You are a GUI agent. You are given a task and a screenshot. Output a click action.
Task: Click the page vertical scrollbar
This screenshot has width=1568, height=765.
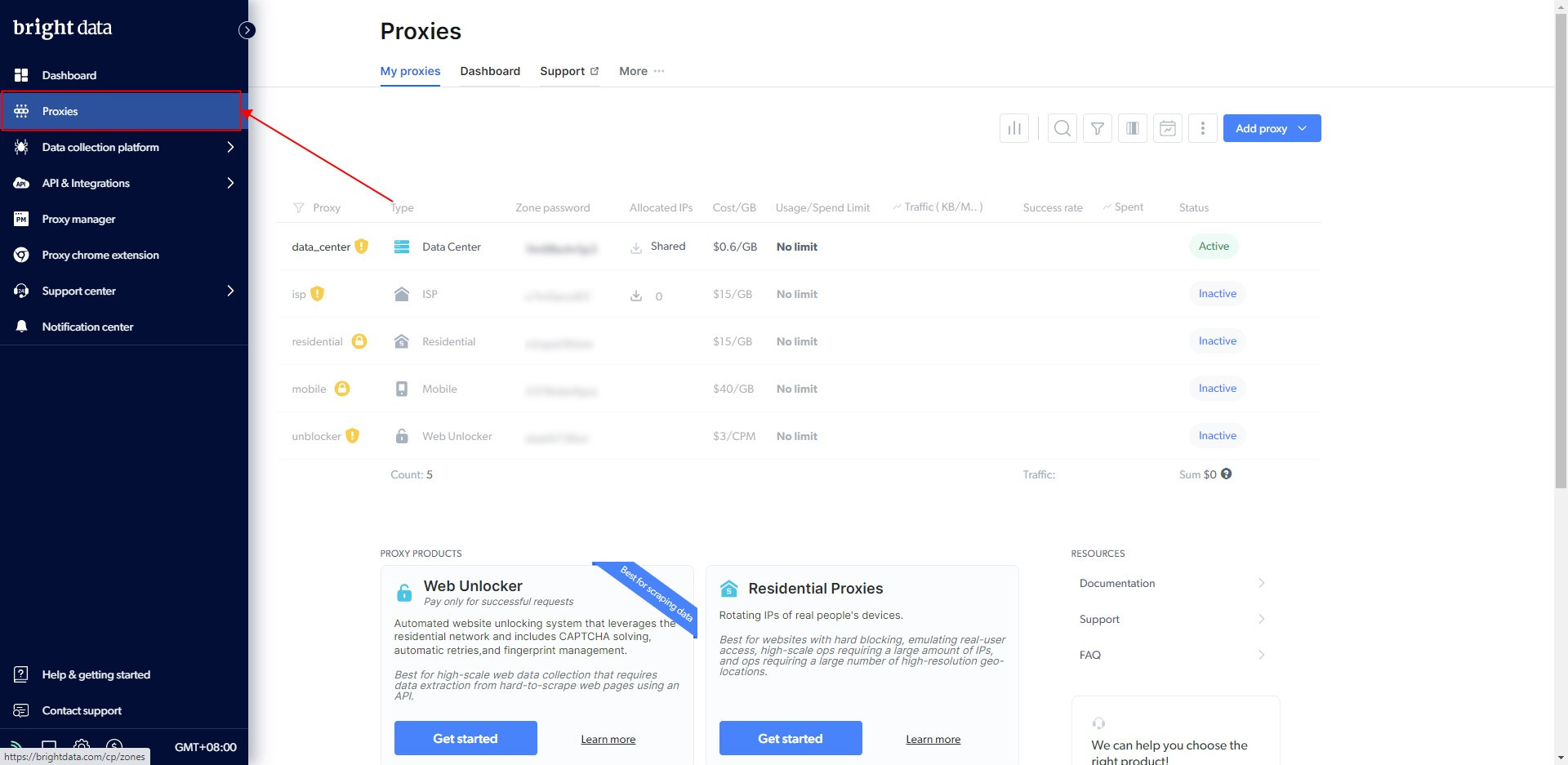(x=1561, y=250)
